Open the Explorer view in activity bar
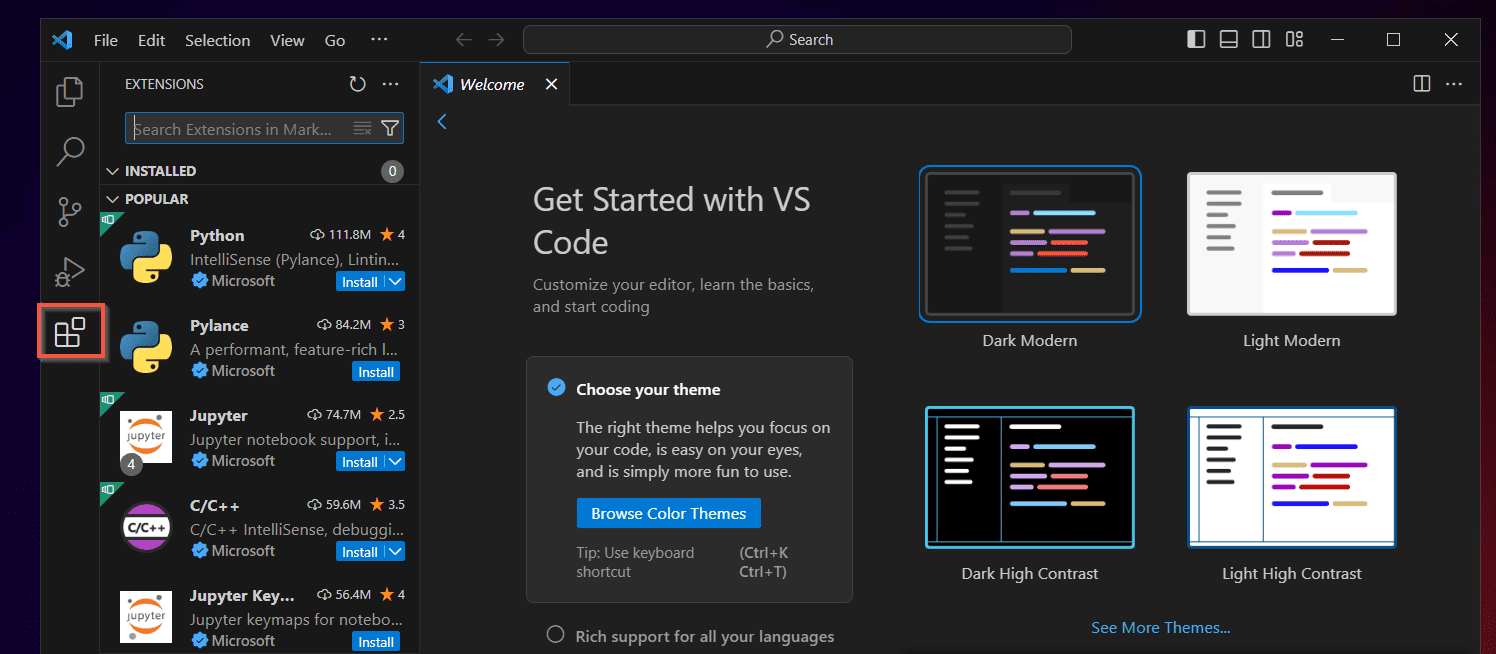The height and width of the screenshot is (654, 1496). [69, 92]
